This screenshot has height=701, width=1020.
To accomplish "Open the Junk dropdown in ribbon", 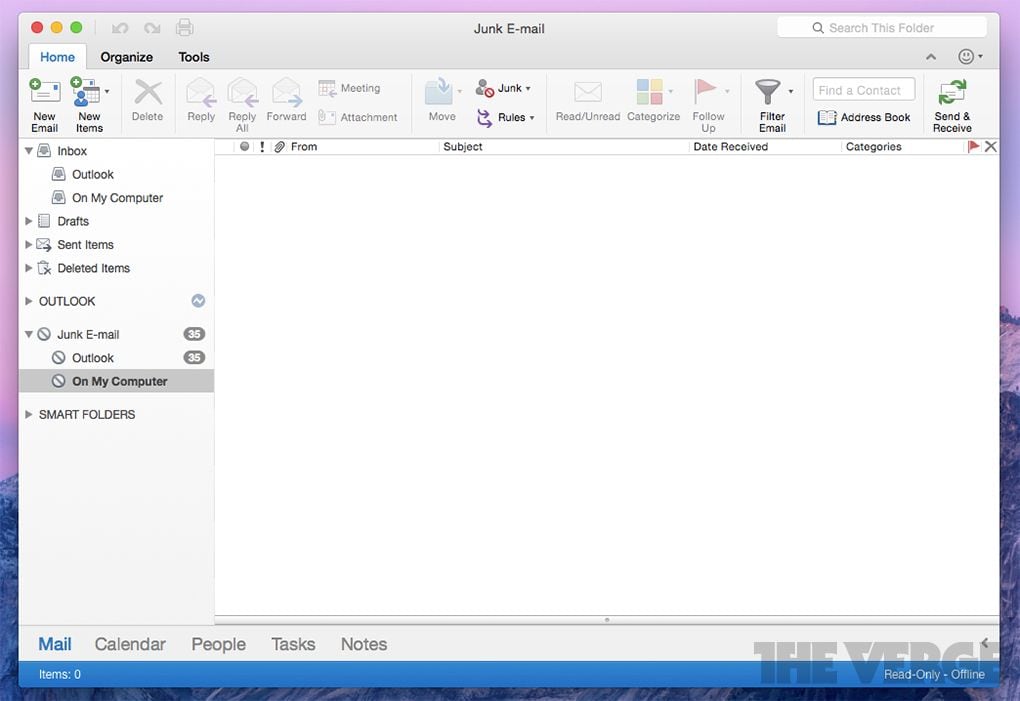I will 528,89.
